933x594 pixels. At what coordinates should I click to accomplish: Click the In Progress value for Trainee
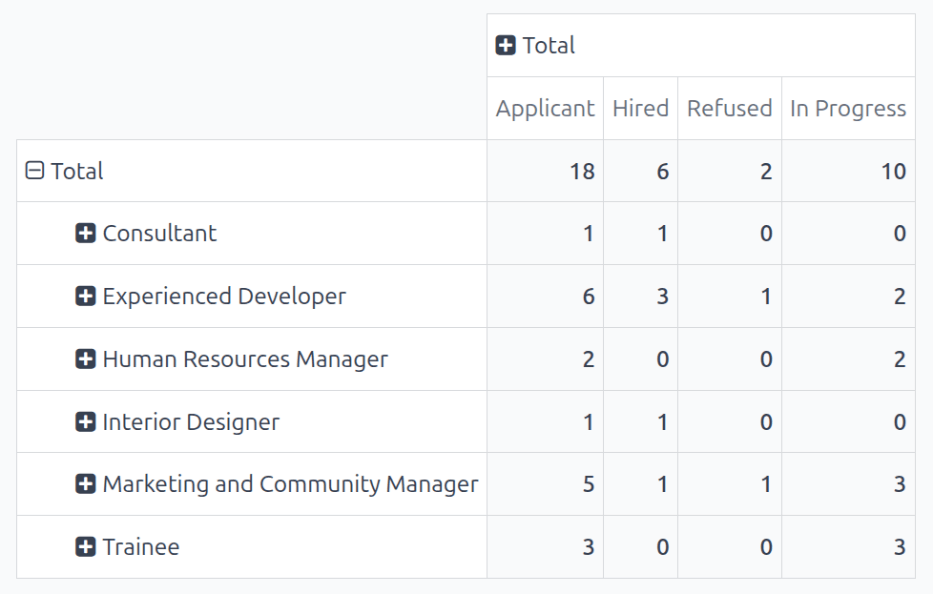(901, 547)
